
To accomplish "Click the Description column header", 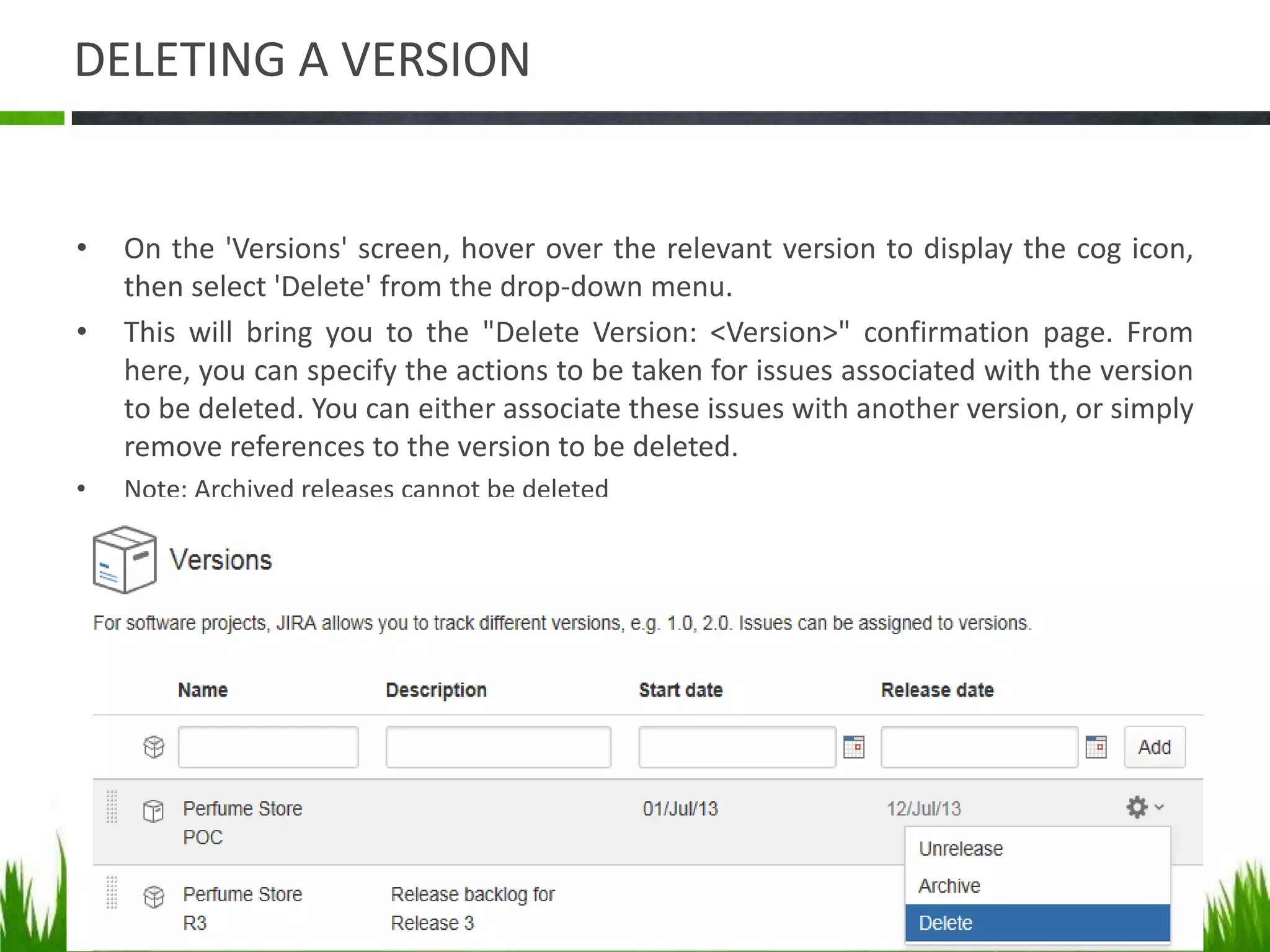I will (436, 690).
